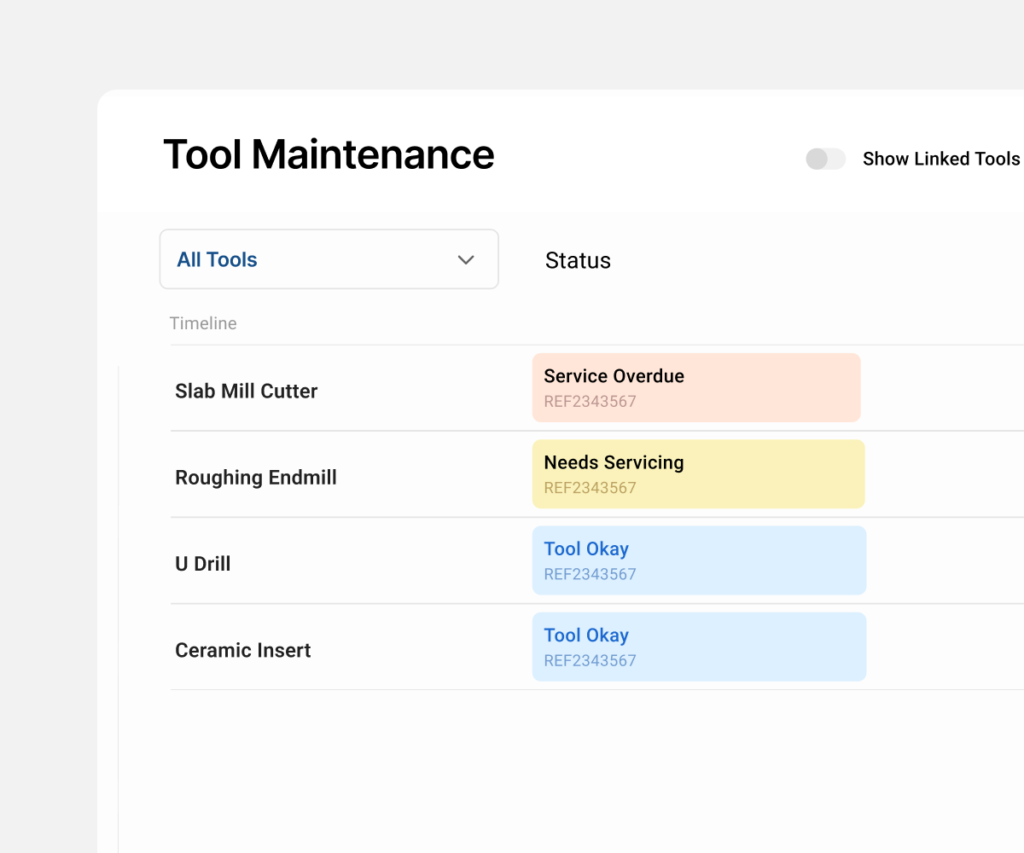This screenshot has height=853, width=1024.
Task: Click the Timeline label
Action: (x=203, y=323)
